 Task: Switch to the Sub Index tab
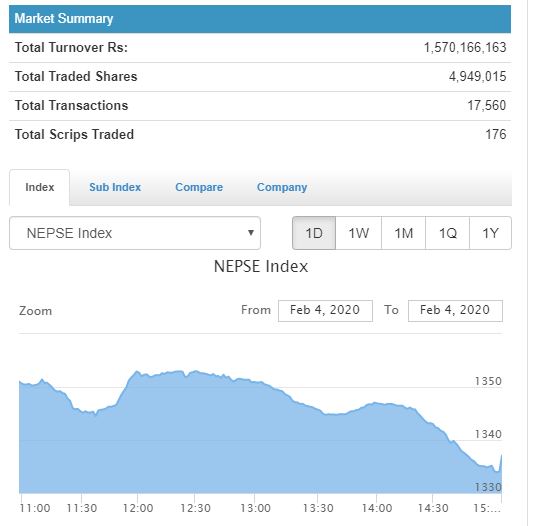(x=115, y=187)
